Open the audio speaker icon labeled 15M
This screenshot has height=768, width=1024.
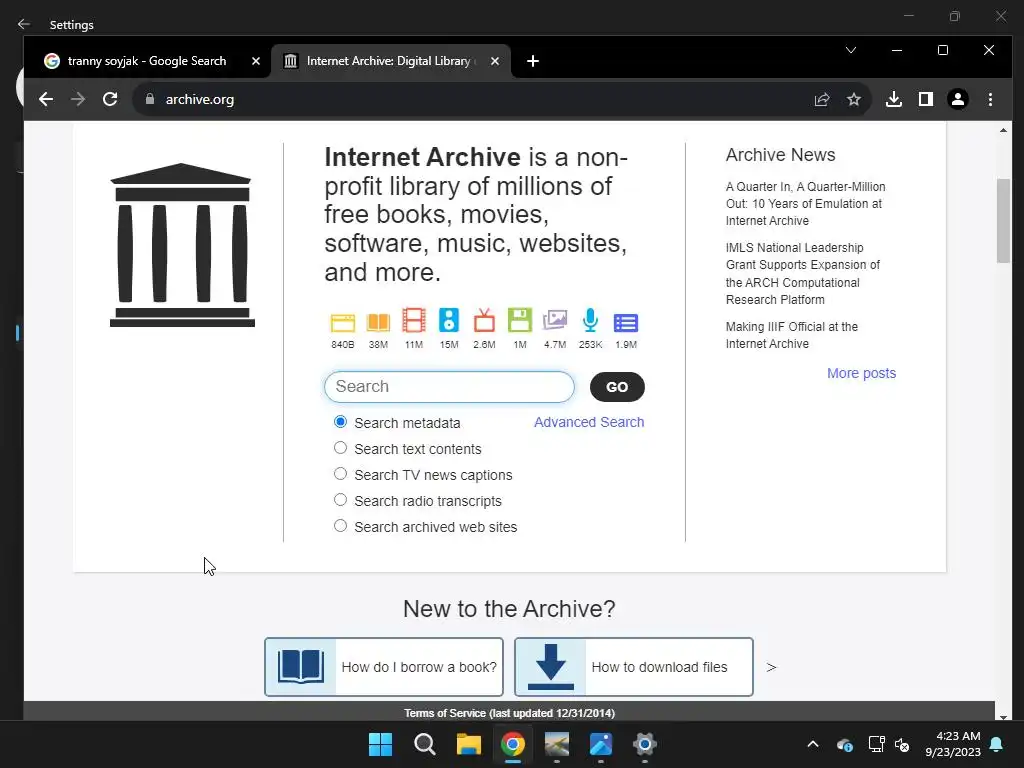[449, 321]
